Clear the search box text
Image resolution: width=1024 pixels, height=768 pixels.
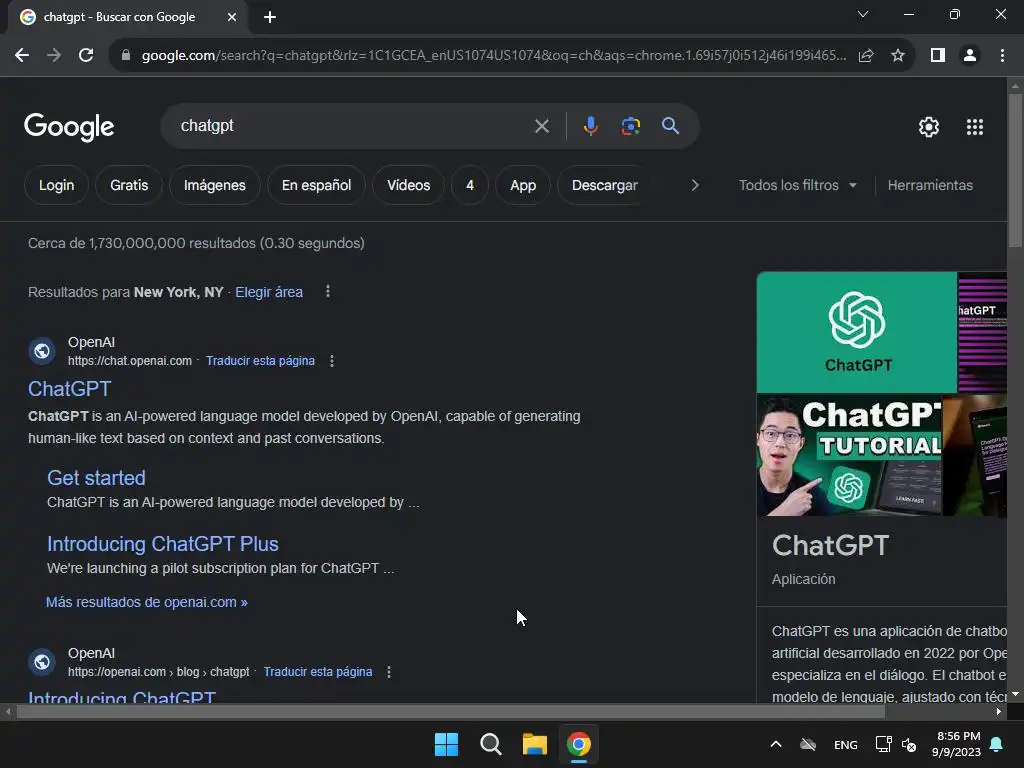tap(542, 126)
